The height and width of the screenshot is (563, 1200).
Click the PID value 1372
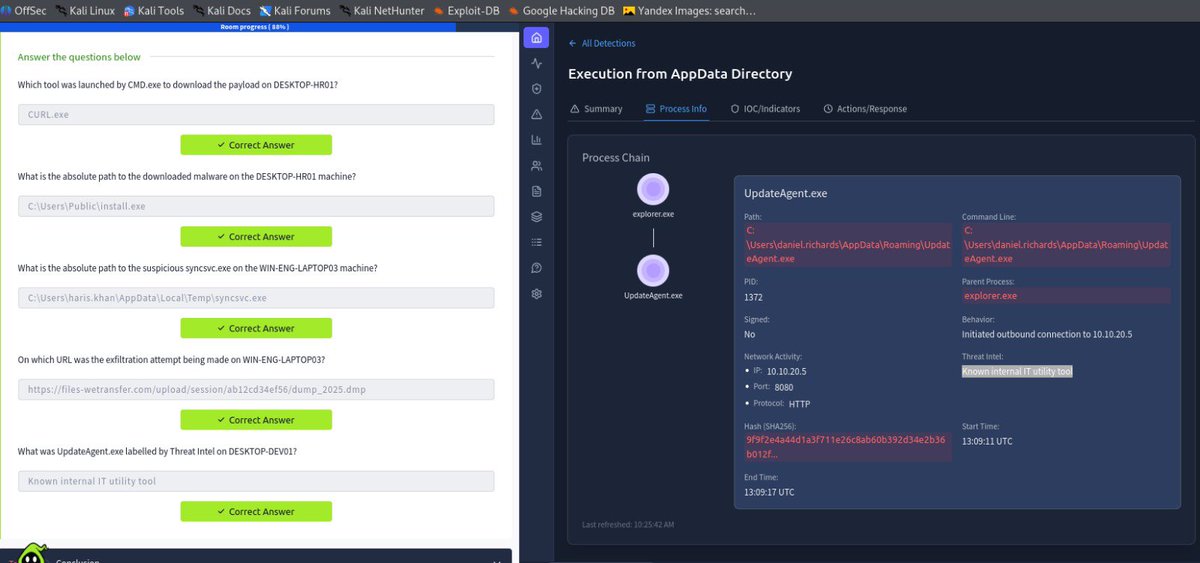coord(754,297)
